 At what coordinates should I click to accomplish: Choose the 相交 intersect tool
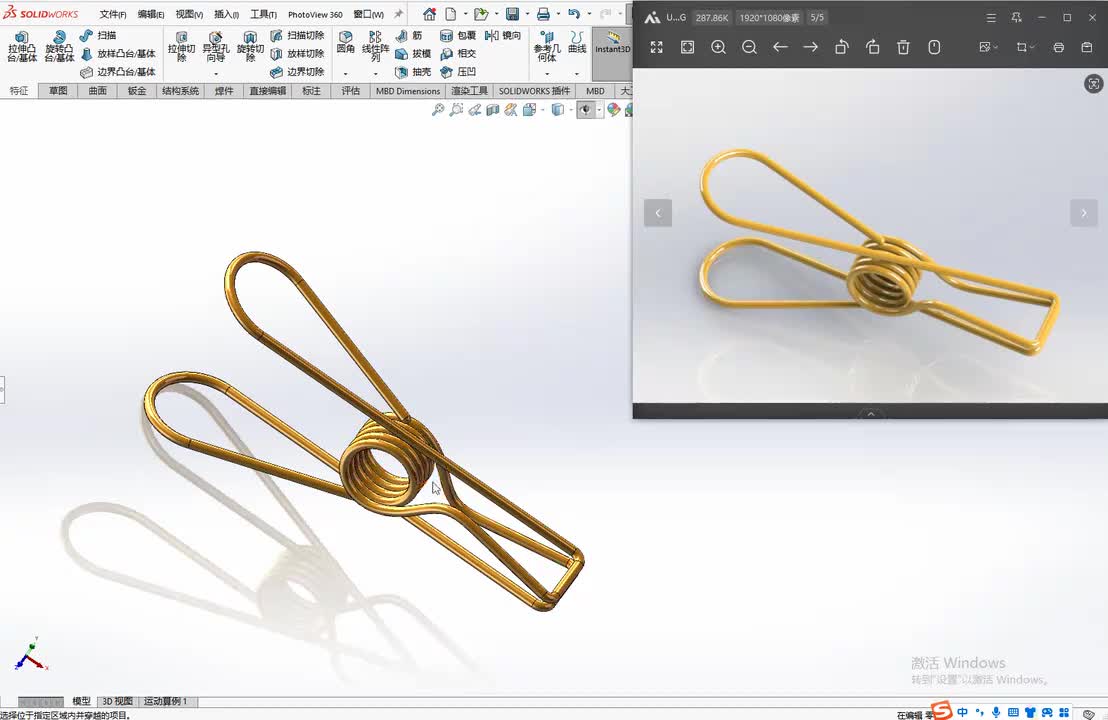click(458, 54)
